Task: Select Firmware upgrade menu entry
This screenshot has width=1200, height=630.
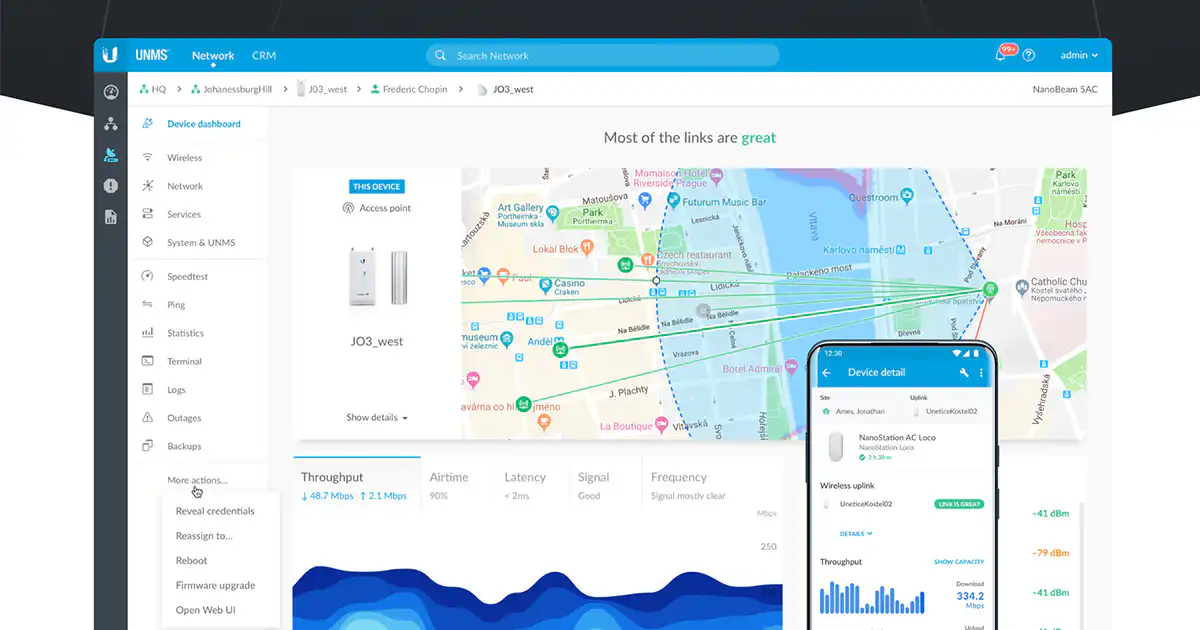Action: (x=216, y=585)
